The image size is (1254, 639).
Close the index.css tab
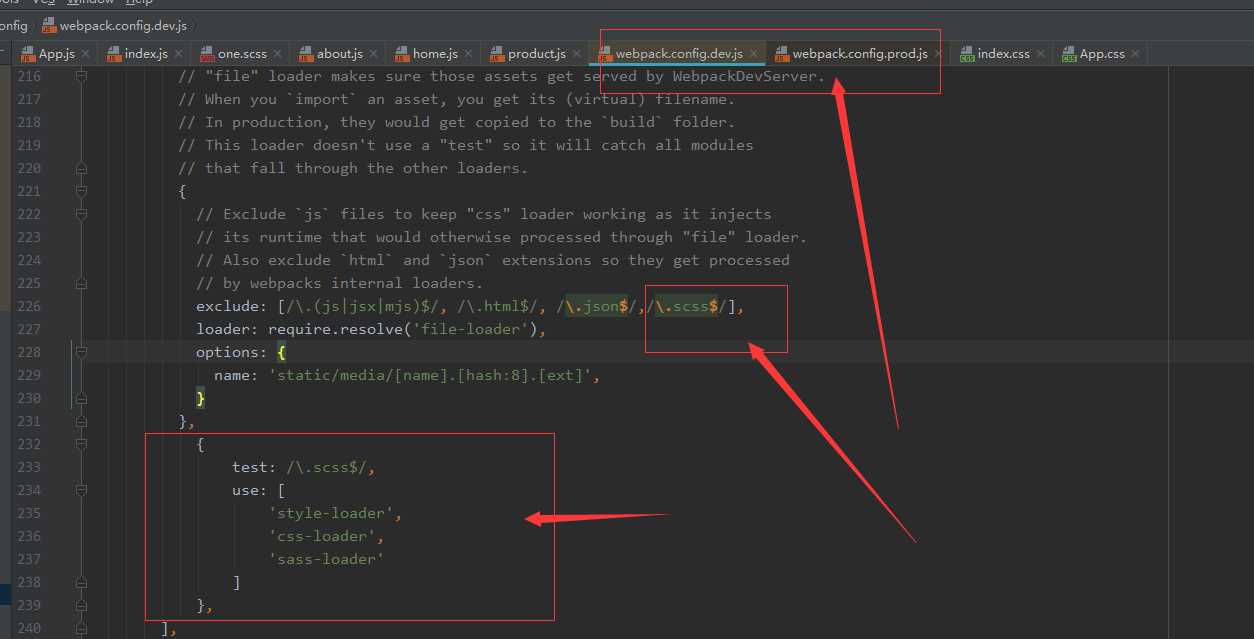[x=1040, y=54]
